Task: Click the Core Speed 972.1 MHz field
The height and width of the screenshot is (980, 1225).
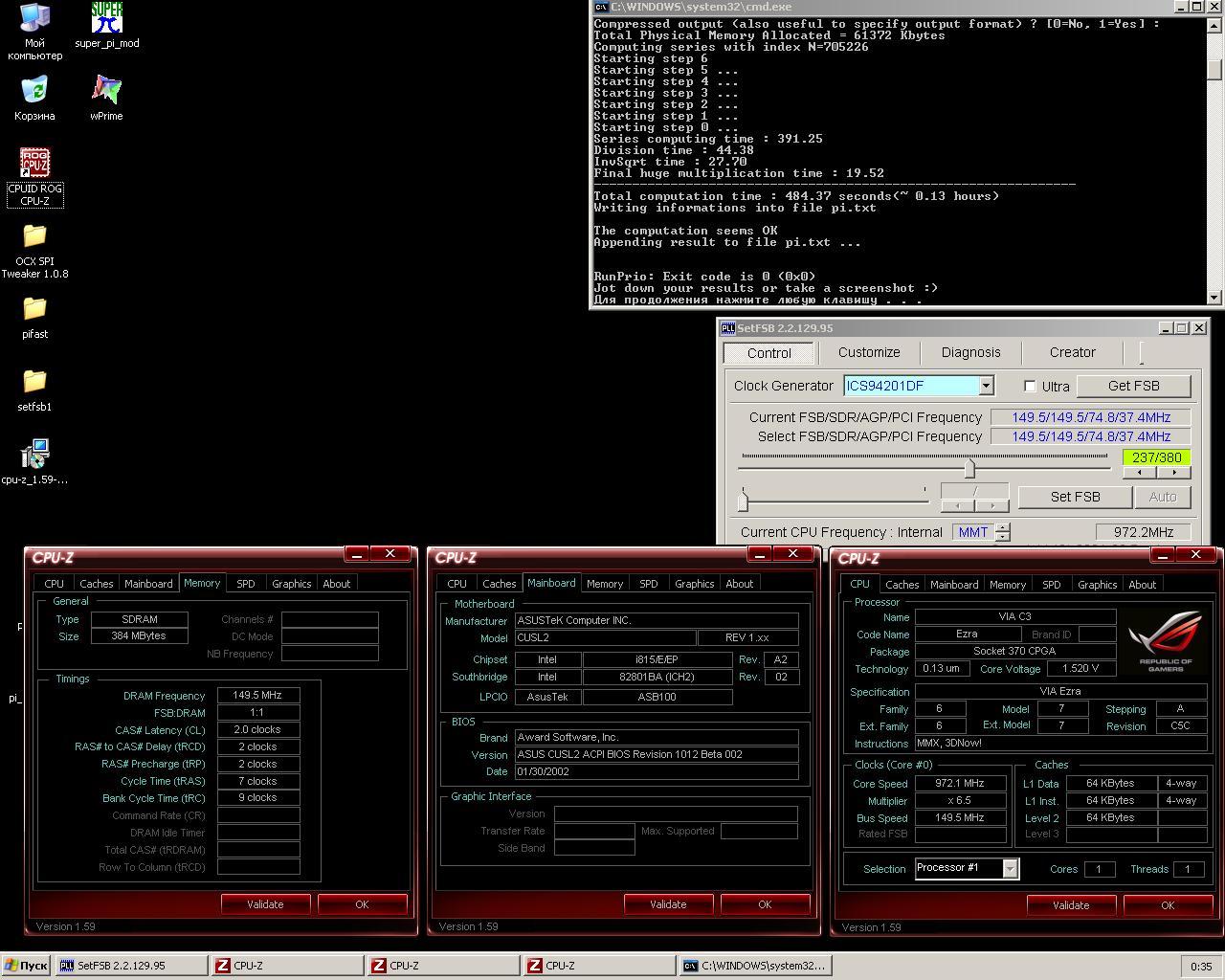Action: pyautogui.click(x=960, y=783)
